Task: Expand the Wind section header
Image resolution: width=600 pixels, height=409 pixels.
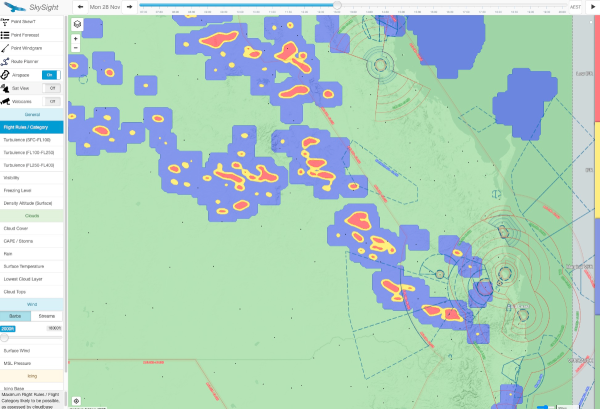Action: pyautogui.click(x=33, y=303)
